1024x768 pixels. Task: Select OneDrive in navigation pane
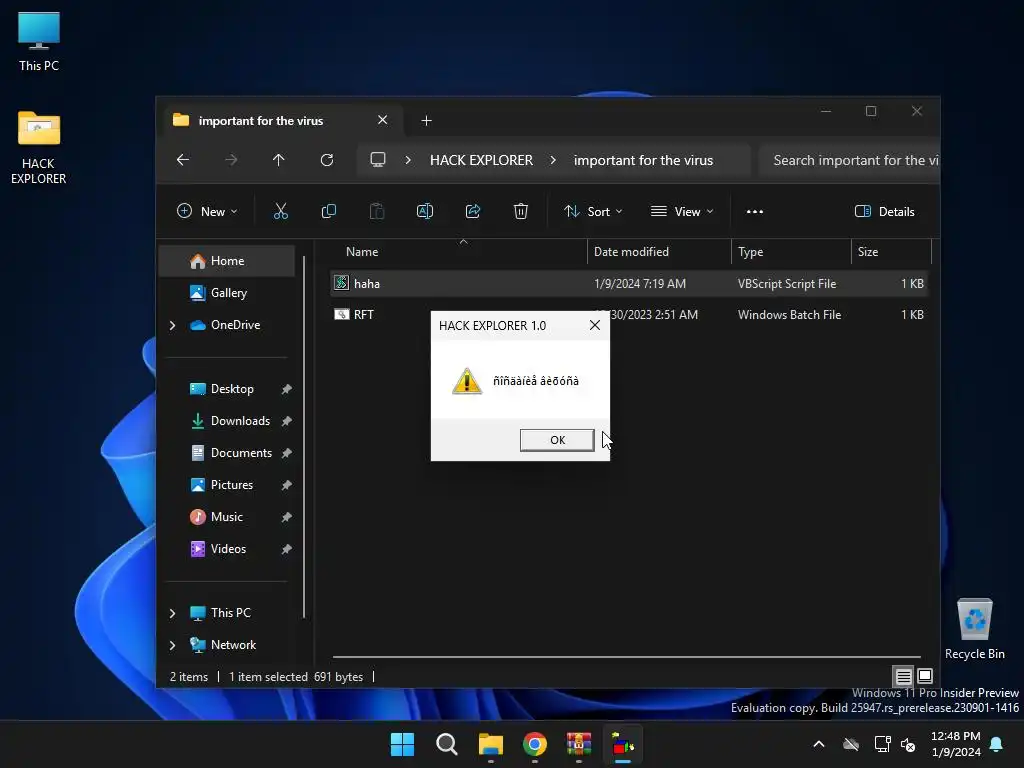227,325
